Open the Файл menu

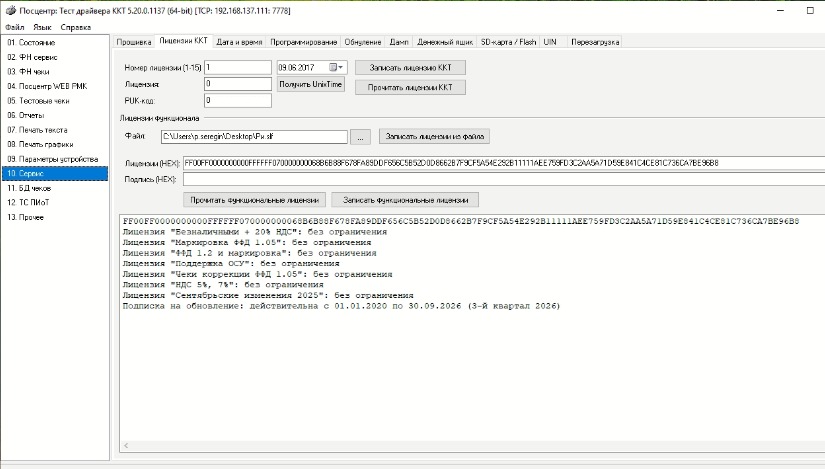tap(15, 27)
